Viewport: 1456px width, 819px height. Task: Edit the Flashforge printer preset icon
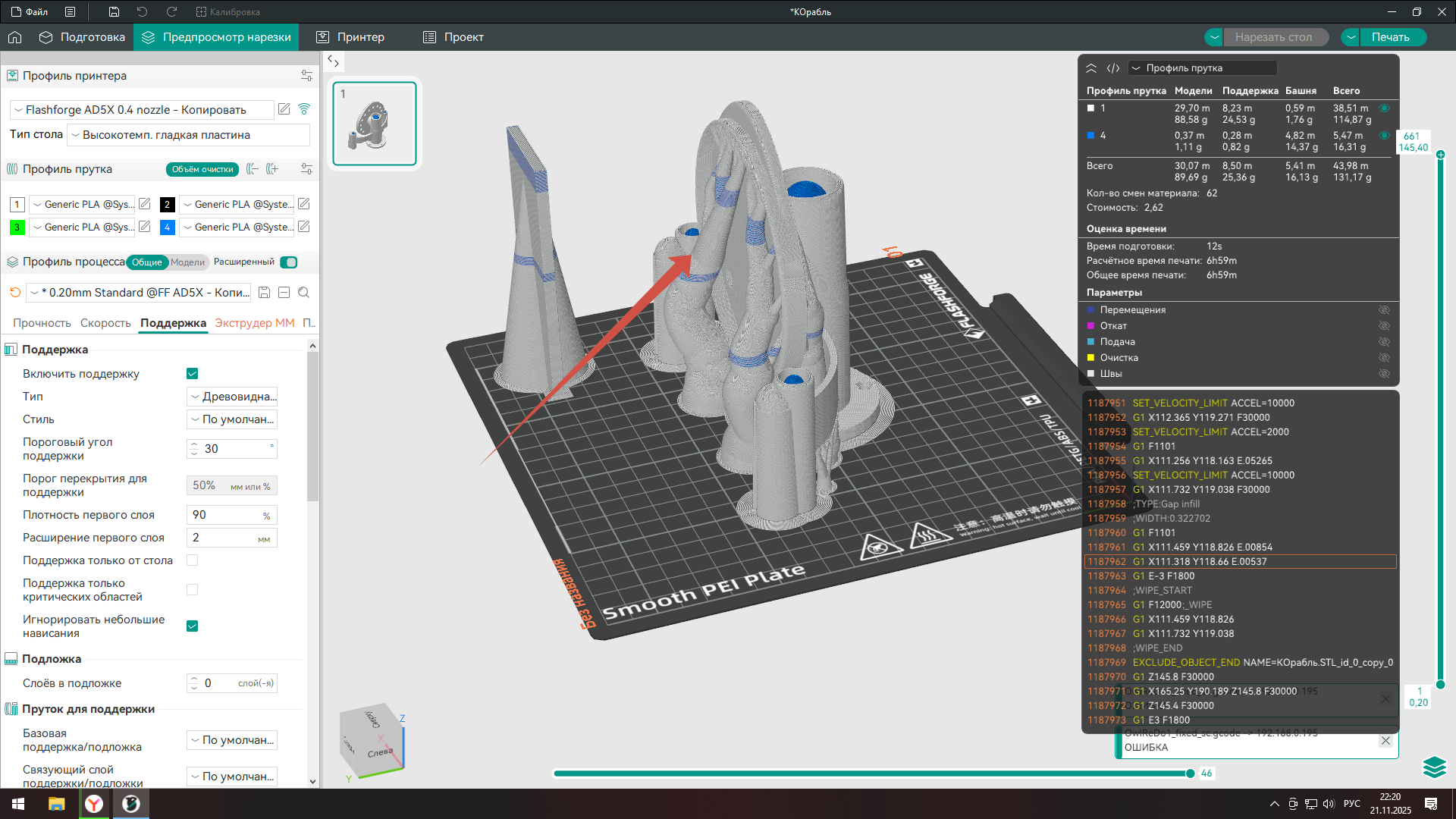pyautogui.click(x=284, y=109)
